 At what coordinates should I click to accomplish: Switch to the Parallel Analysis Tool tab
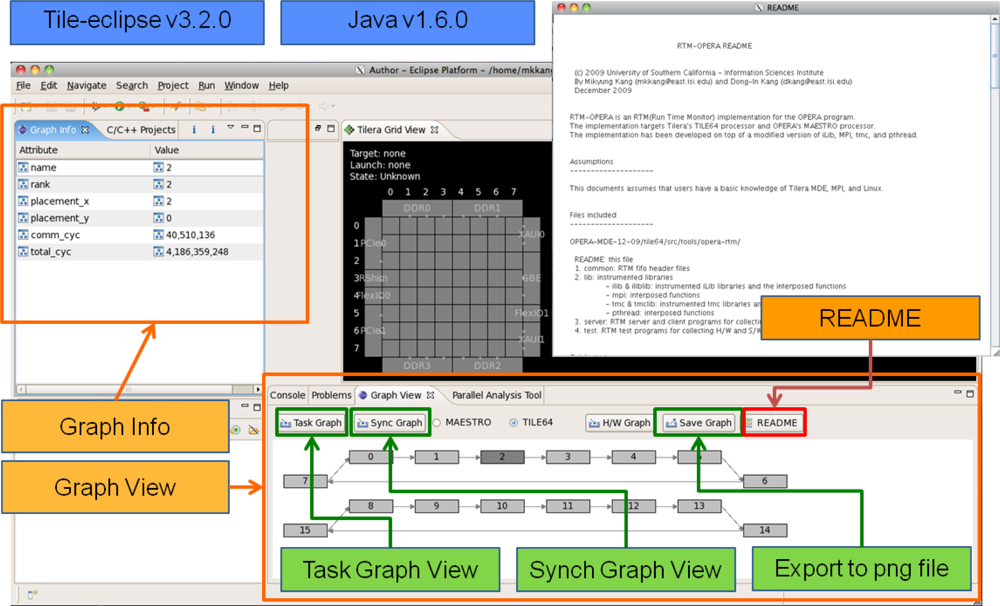pyautogui.click(x=496, y=395)
